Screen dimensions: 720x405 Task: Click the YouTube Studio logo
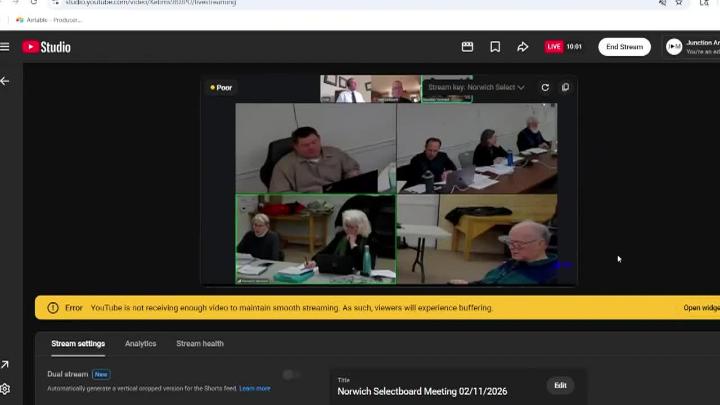tap(46, 47)
